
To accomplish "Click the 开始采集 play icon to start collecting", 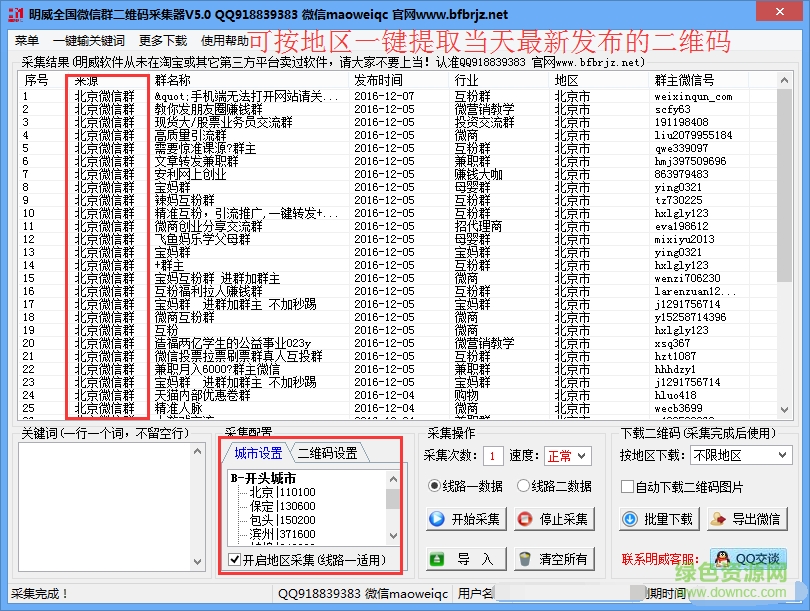I will pos(438,518).
